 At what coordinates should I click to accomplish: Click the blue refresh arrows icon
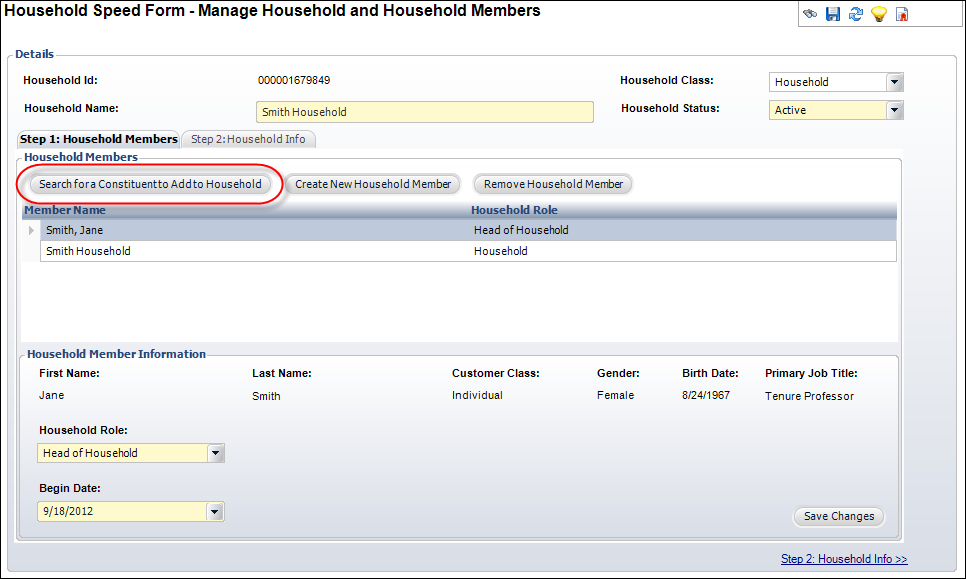(x=856, y=14)
